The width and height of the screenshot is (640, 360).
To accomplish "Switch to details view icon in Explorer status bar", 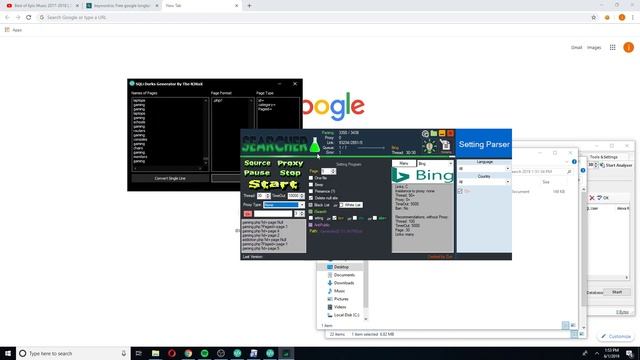I will coord(566,325).
